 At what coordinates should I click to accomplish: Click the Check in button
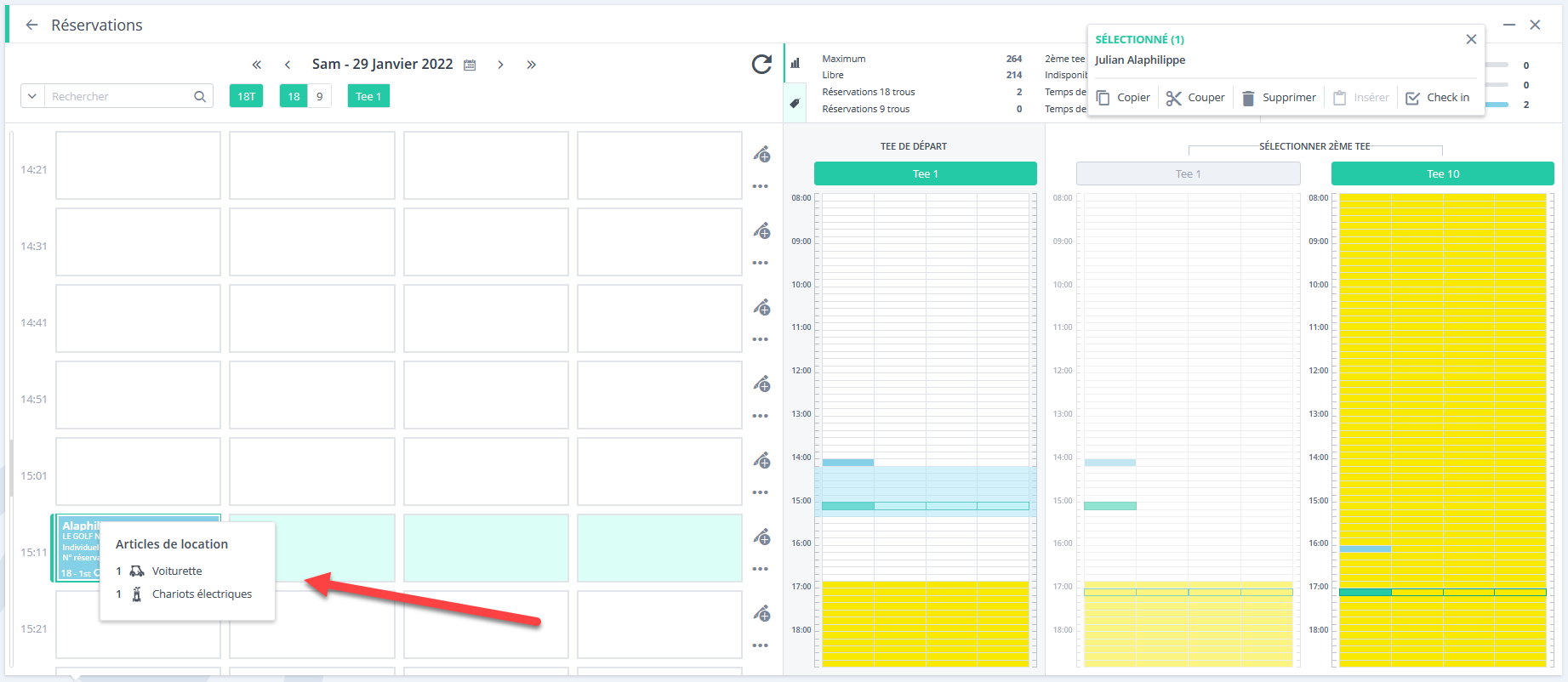[1437, 98]
